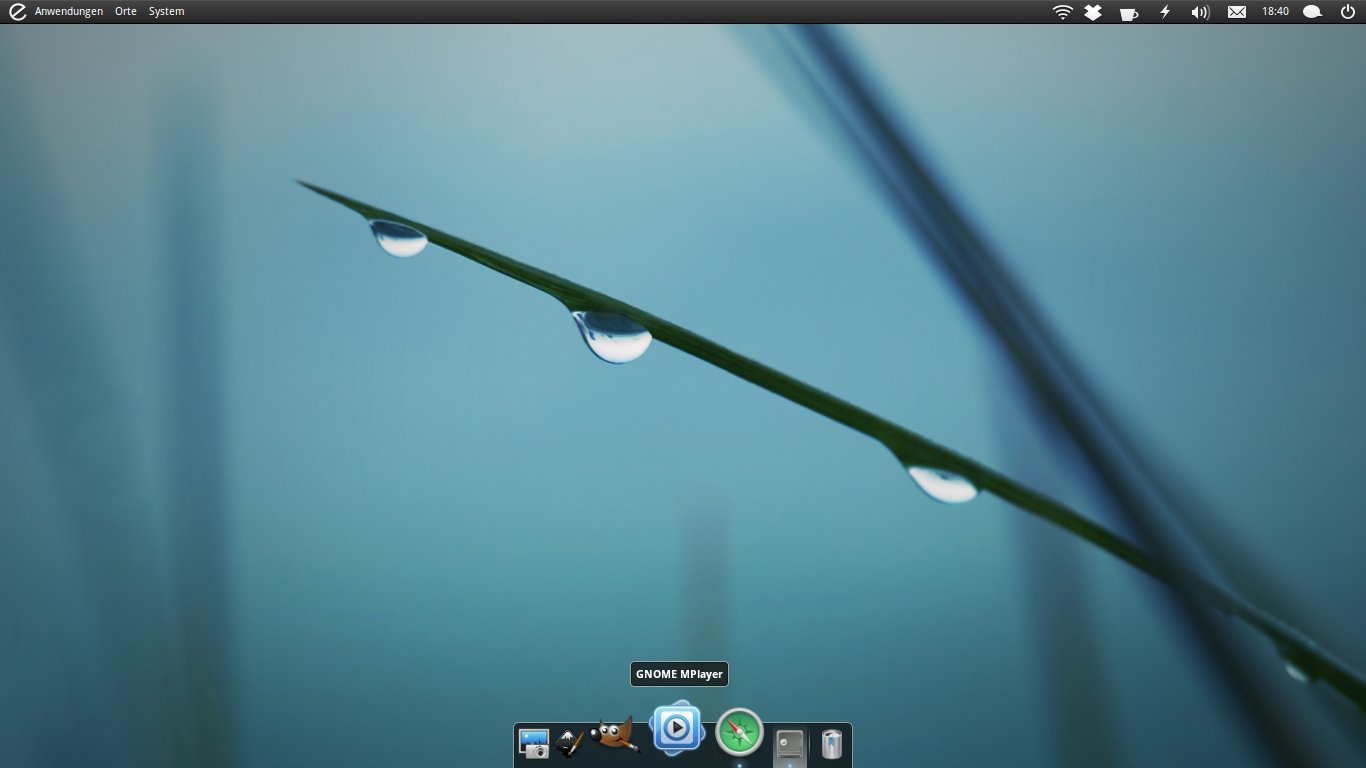Open the power lightning bolt indicator
This screenshot has width=1366, height=768.
coord(1165,12)
